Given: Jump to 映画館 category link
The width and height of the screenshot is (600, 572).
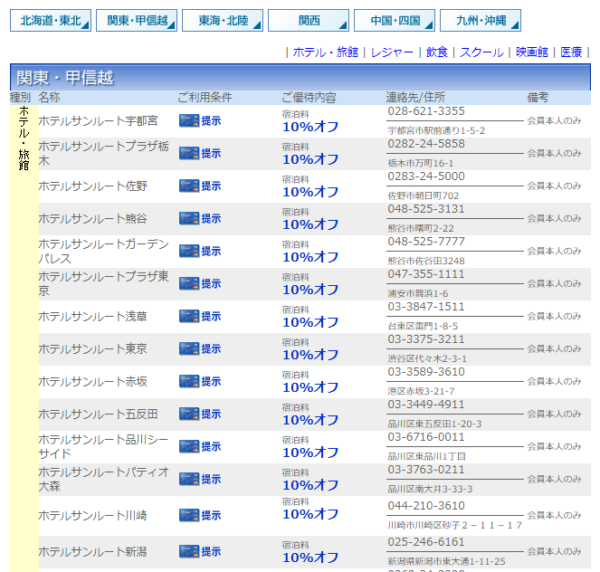Looking at the screenshot, I should (x=532, y=52).
